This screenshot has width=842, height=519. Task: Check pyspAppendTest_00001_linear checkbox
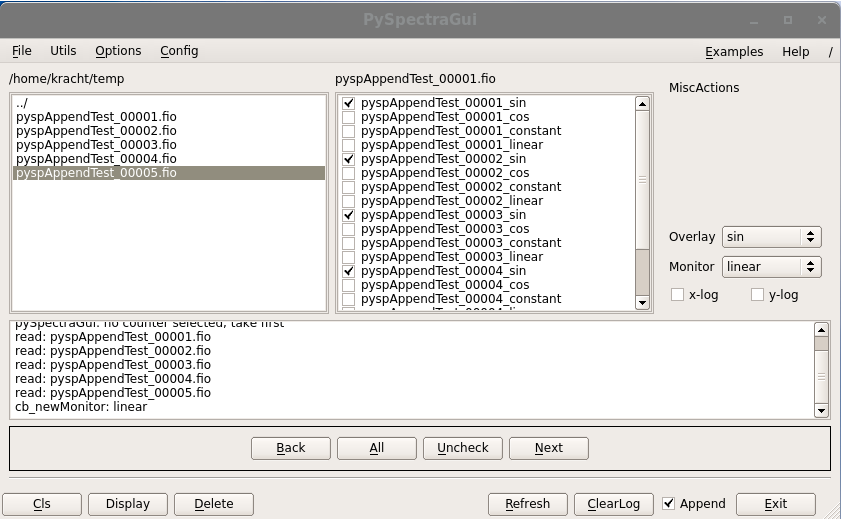349,145
